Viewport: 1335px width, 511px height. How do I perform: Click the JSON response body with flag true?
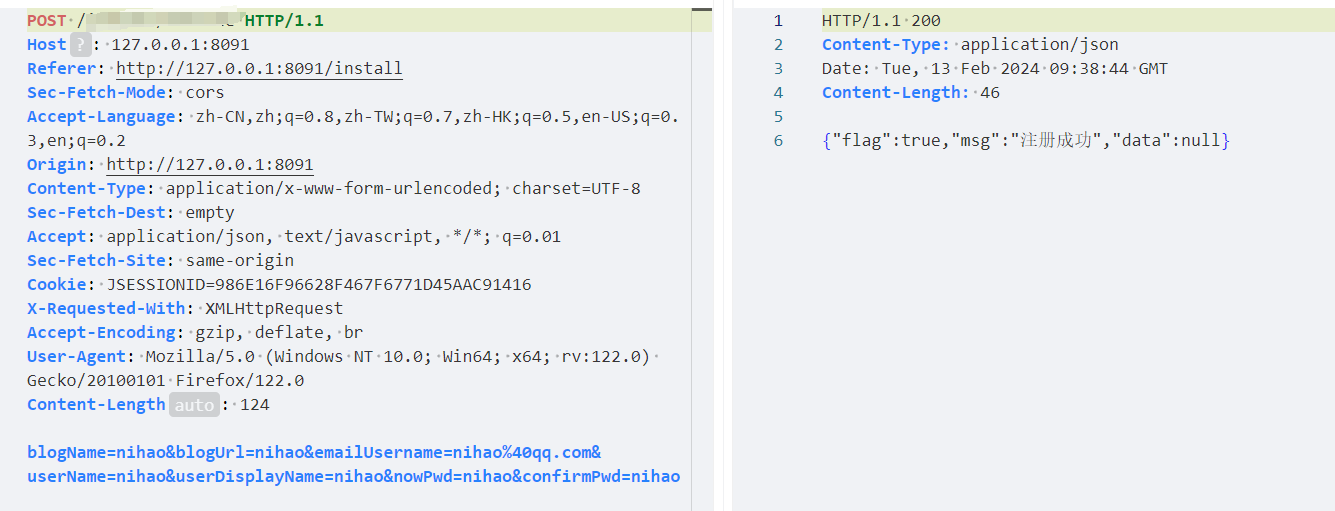(x=1025, y=140)
